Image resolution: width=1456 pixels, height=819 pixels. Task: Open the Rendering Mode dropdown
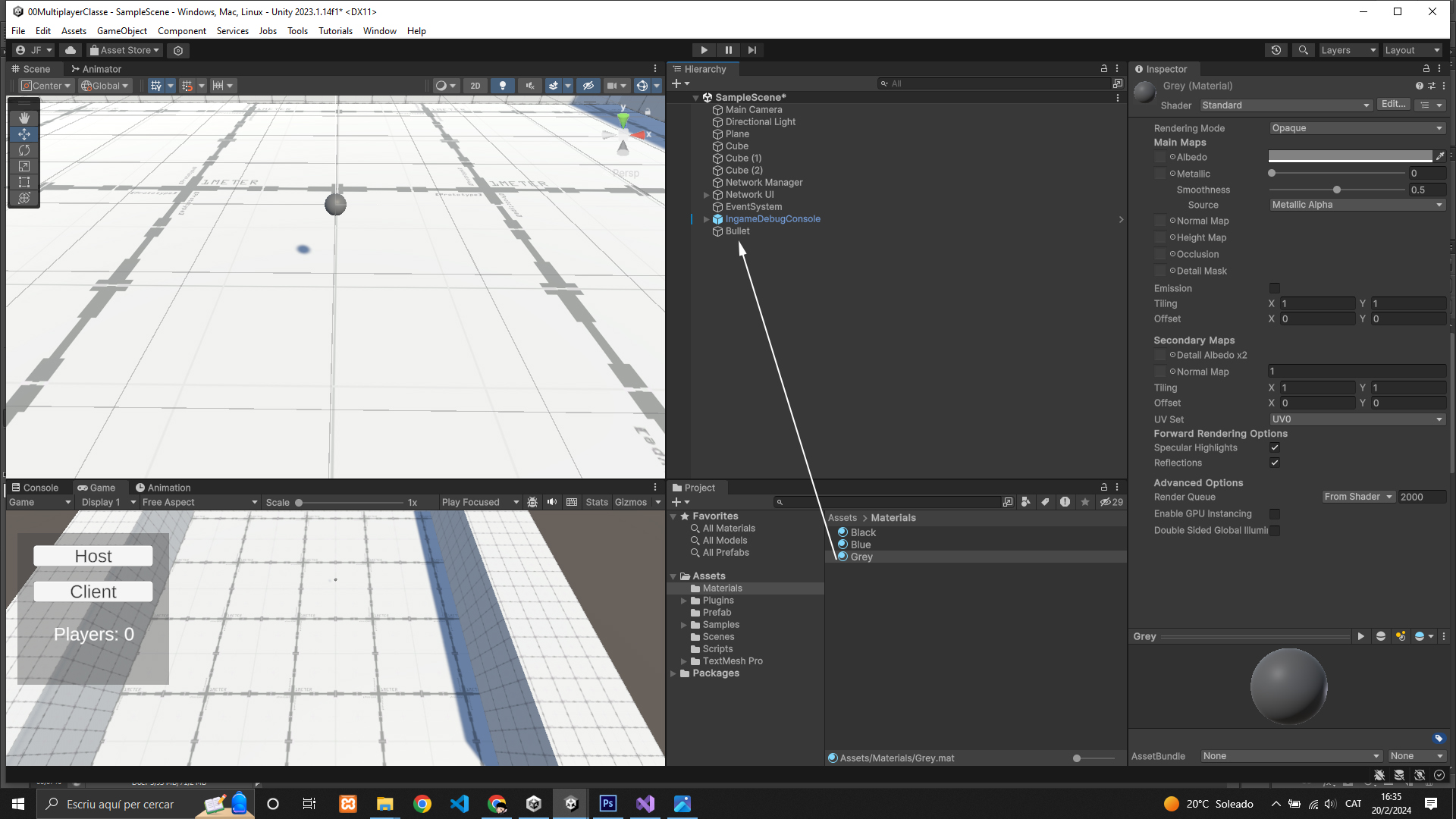pos(1356,128)
